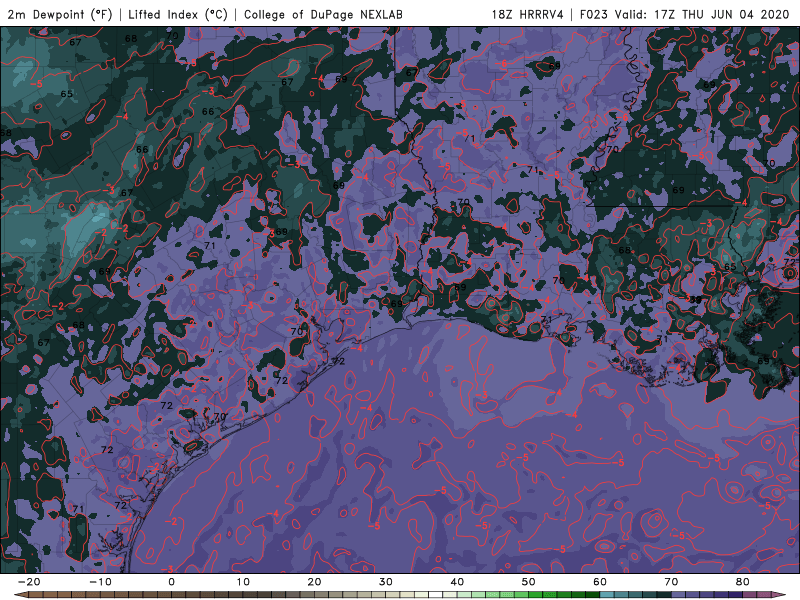Click the "2m Dewpoint (°F)" title text
Screen dimensions: 800x600
60,14
